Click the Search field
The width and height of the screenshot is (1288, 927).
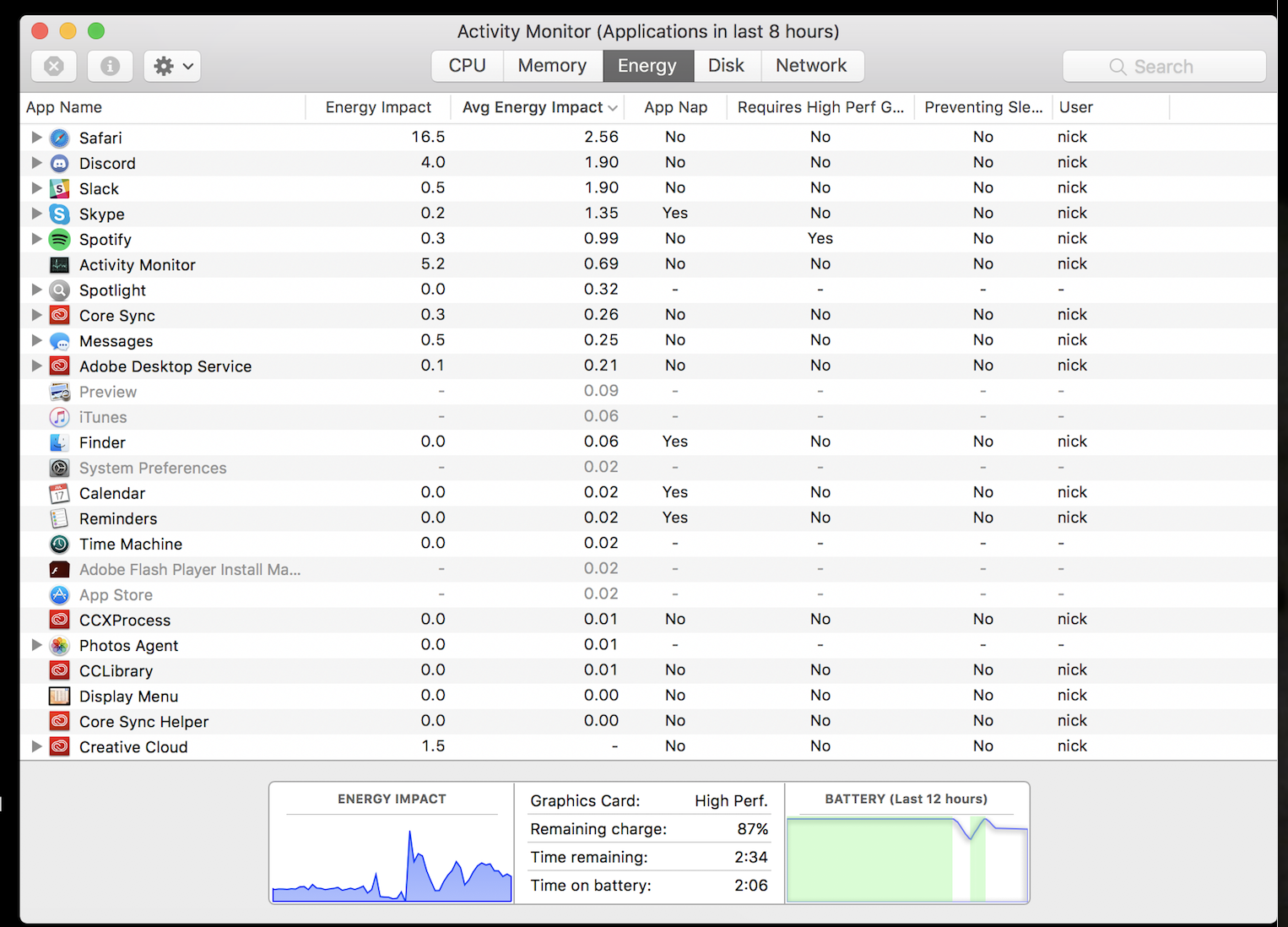pos(1165,66)
